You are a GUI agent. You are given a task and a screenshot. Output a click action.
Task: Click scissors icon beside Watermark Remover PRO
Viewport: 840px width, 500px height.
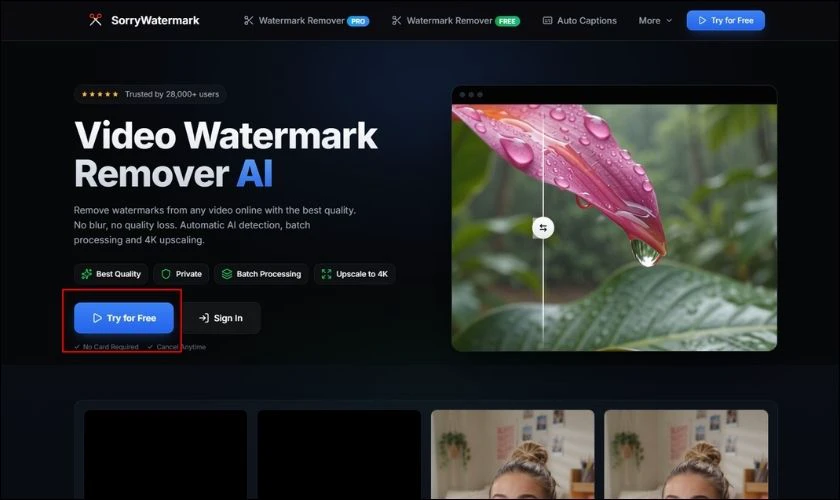[249, 20]
